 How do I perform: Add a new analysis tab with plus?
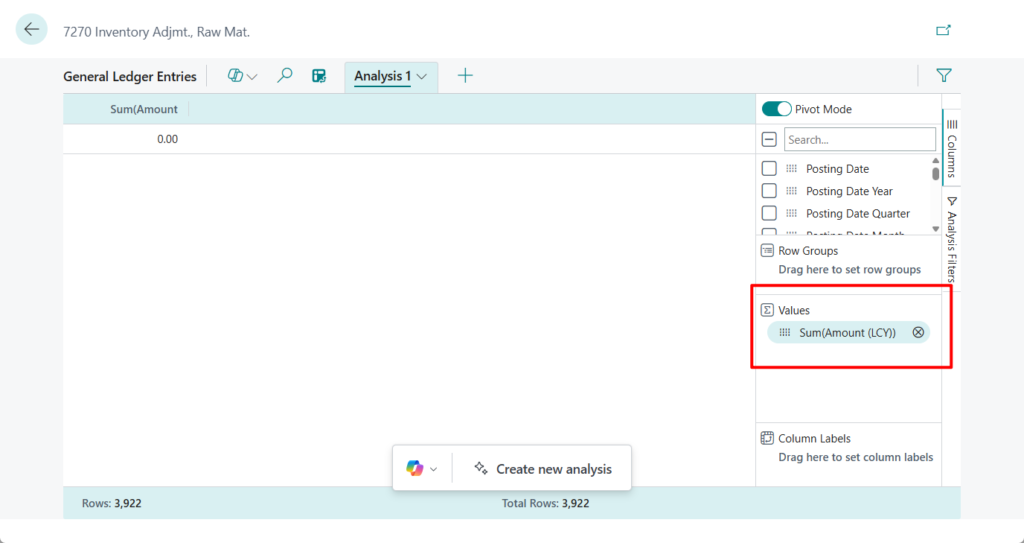coord(465,75)
